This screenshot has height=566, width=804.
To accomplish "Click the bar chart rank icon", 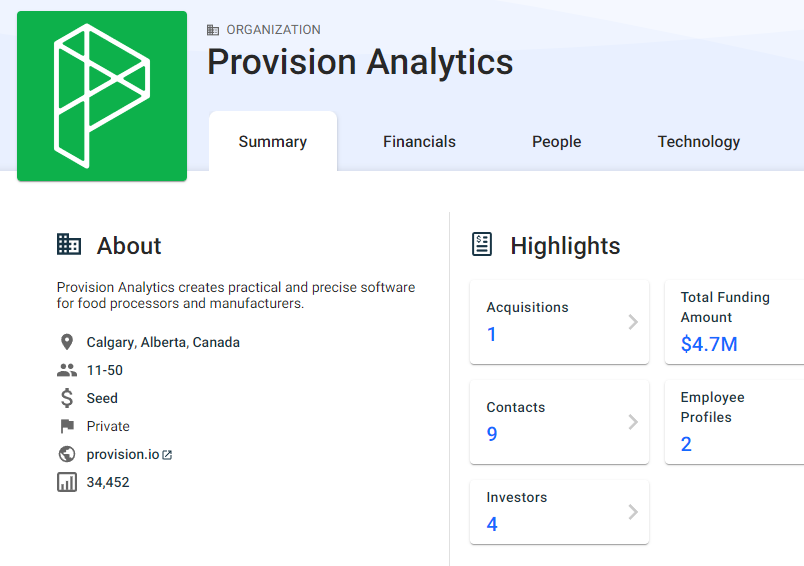I will pyautogui.click(x=67, y=482).
